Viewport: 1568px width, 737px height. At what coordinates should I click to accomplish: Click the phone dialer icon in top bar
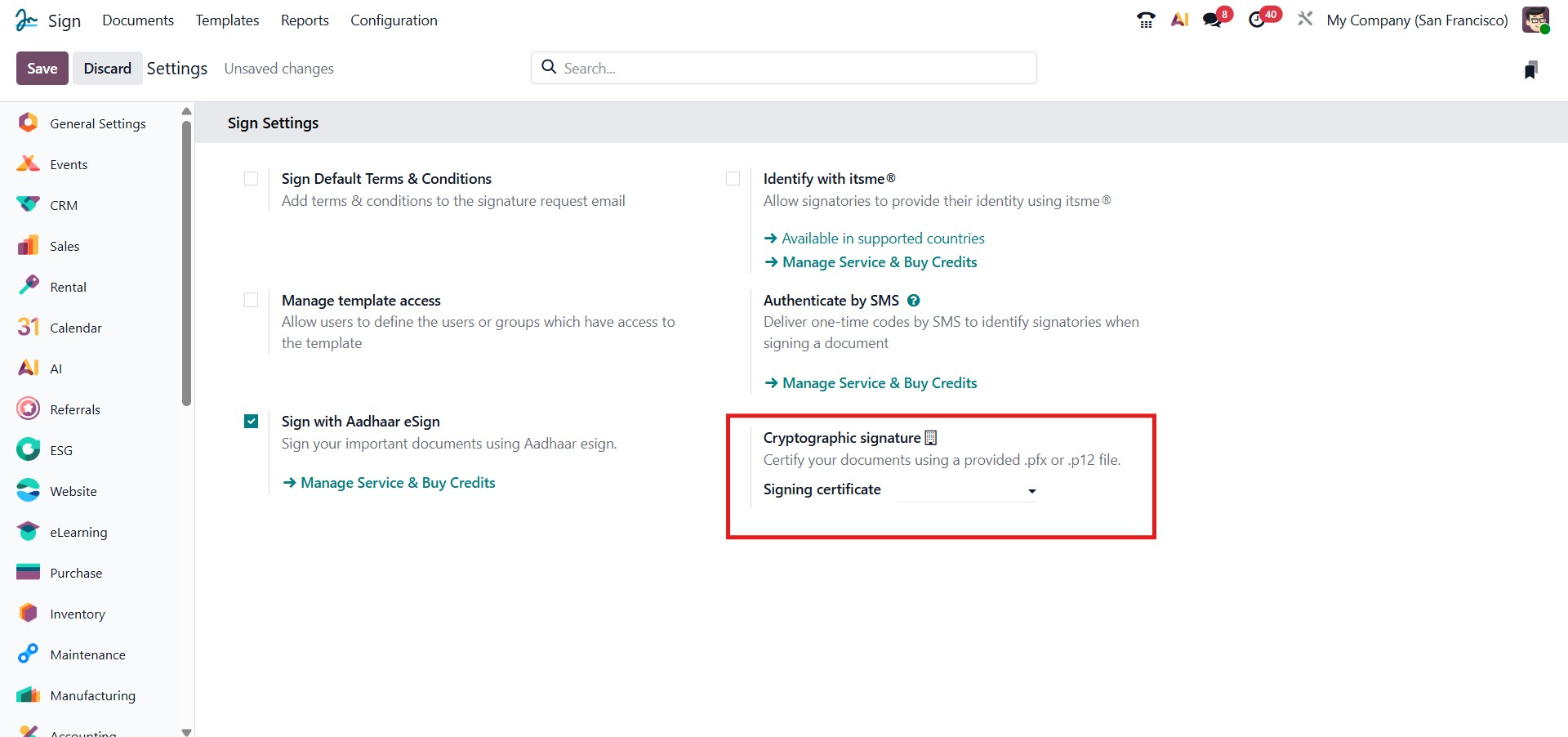point(1146,20)
